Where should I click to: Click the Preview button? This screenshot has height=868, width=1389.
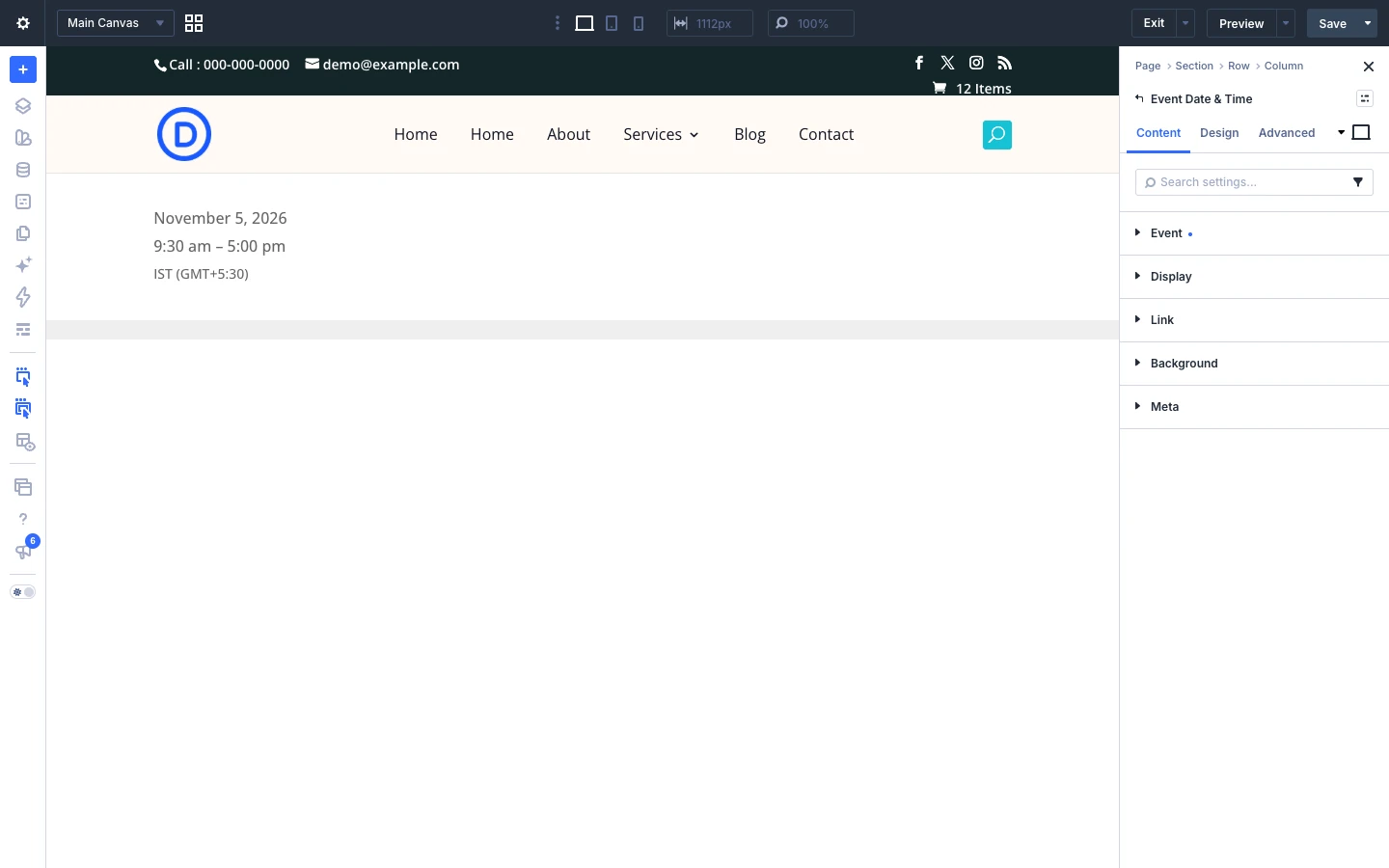[x=1241, y=23]
